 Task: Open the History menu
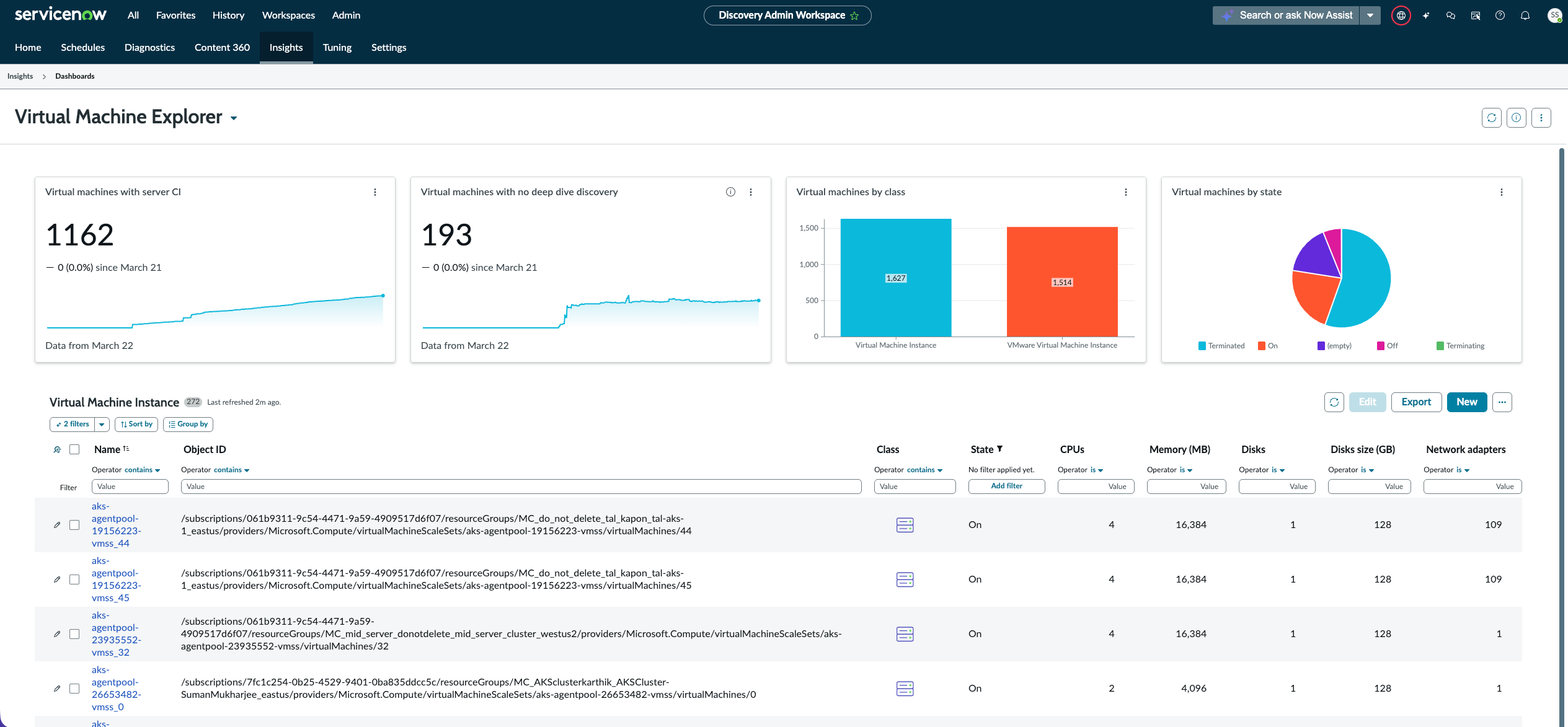(x=228, y=15)
